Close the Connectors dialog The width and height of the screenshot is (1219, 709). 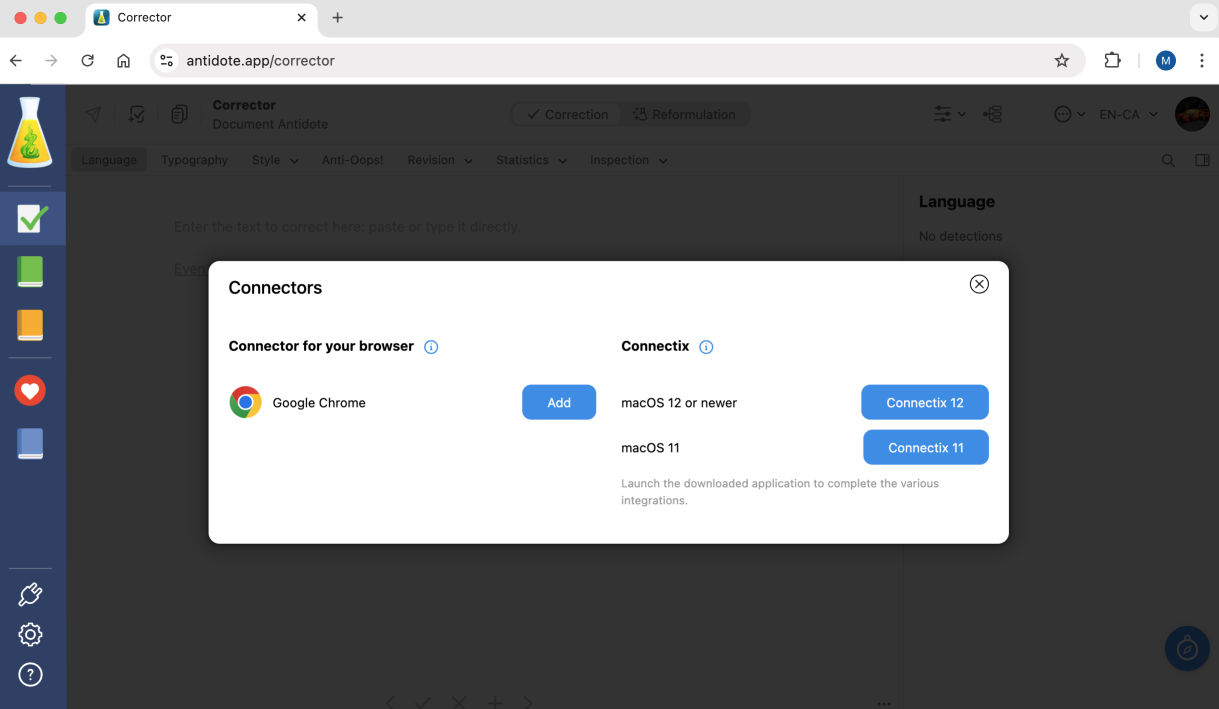point(979,284)
